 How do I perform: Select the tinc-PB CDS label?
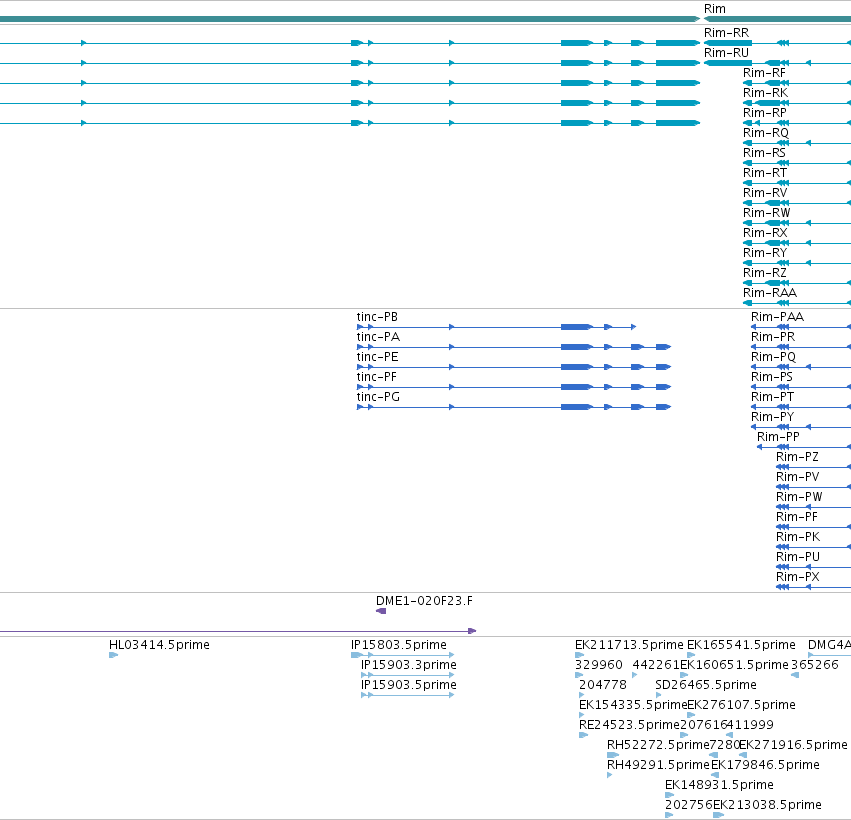click(x=377, y=317)
